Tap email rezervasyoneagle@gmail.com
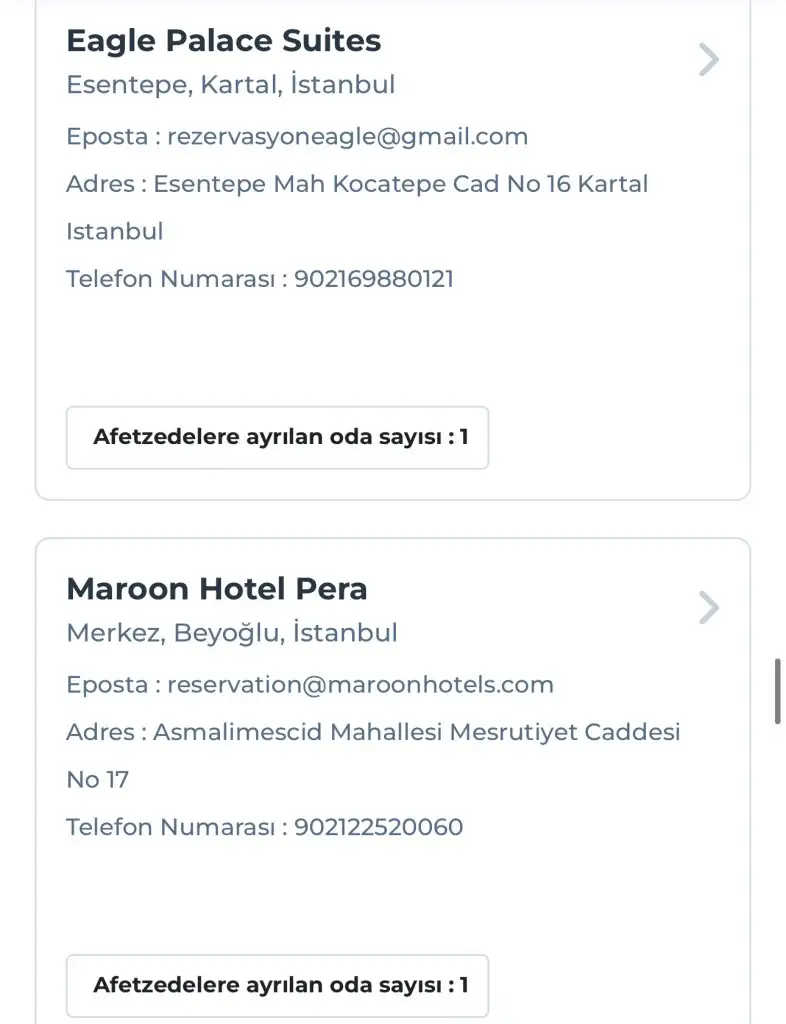786x1024 pixels. [347, 137]
